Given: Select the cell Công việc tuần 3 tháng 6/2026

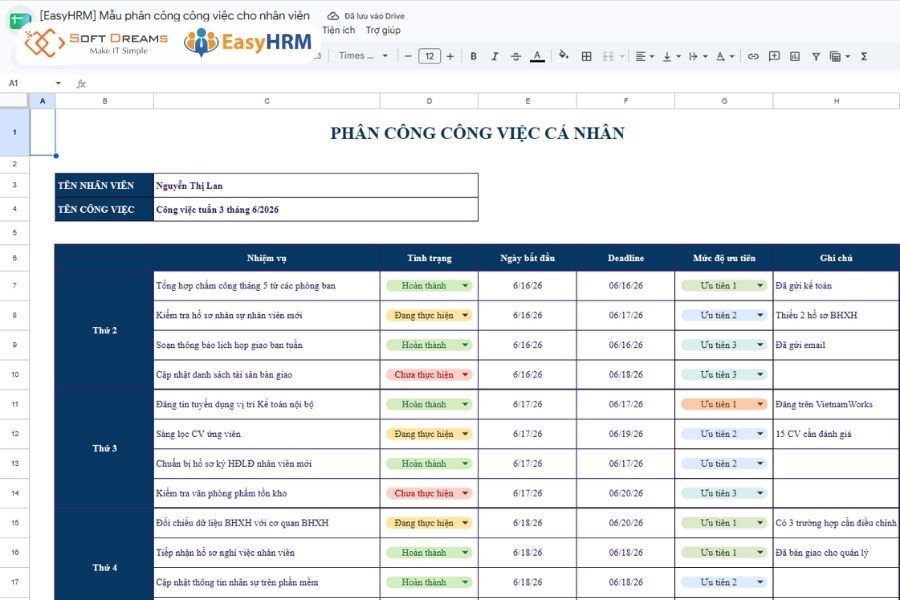Looking at the screenshot, I should point(316,210).
